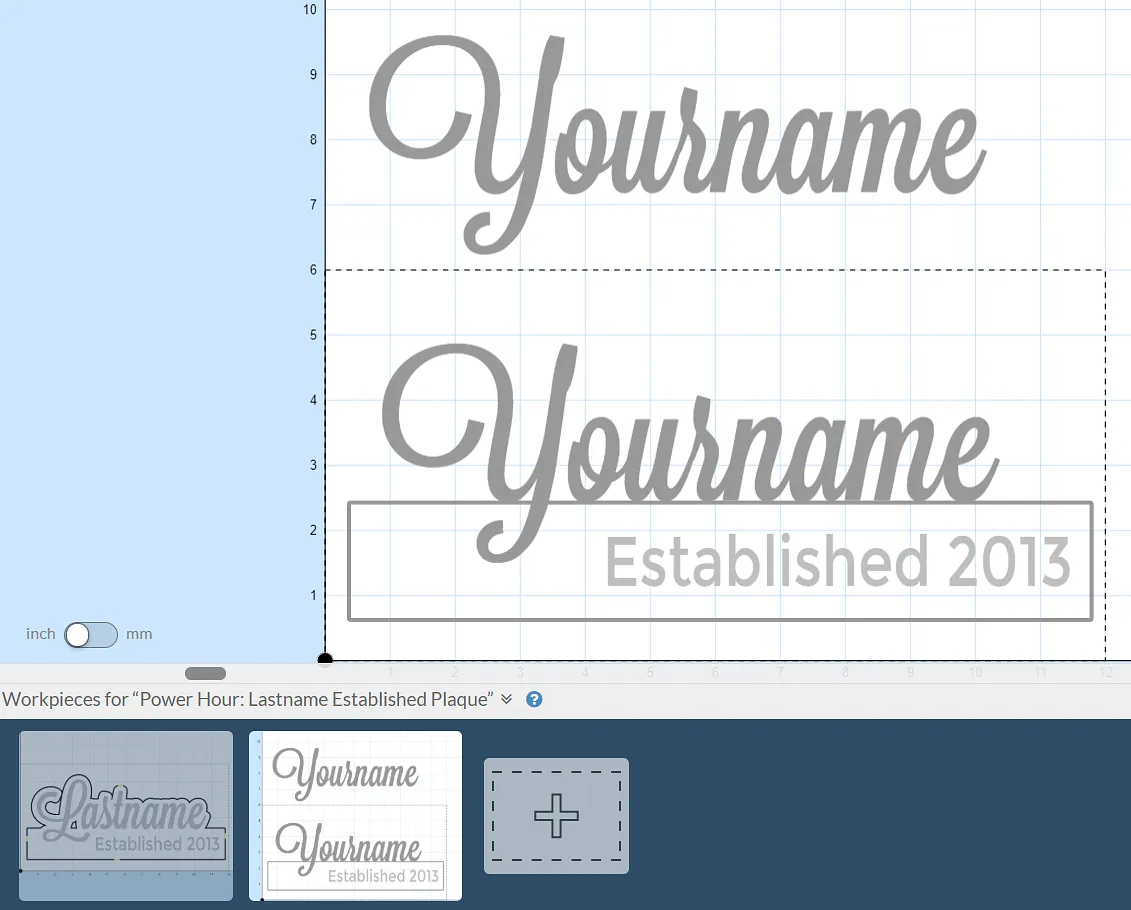The width and height of the screenshot is (1131, 910).
Task: Open the Lastname workpiece thumbnail
Action: point(126,815)
